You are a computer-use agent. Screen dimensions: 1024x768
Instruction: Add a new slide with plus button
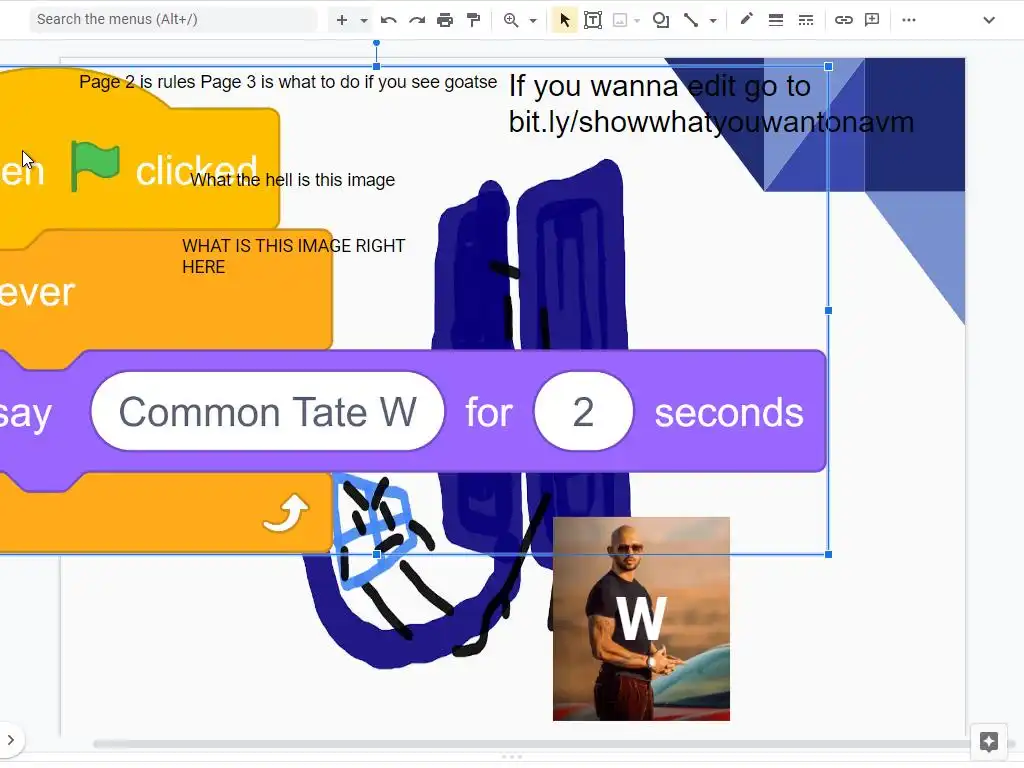click(x=342, y=20)
